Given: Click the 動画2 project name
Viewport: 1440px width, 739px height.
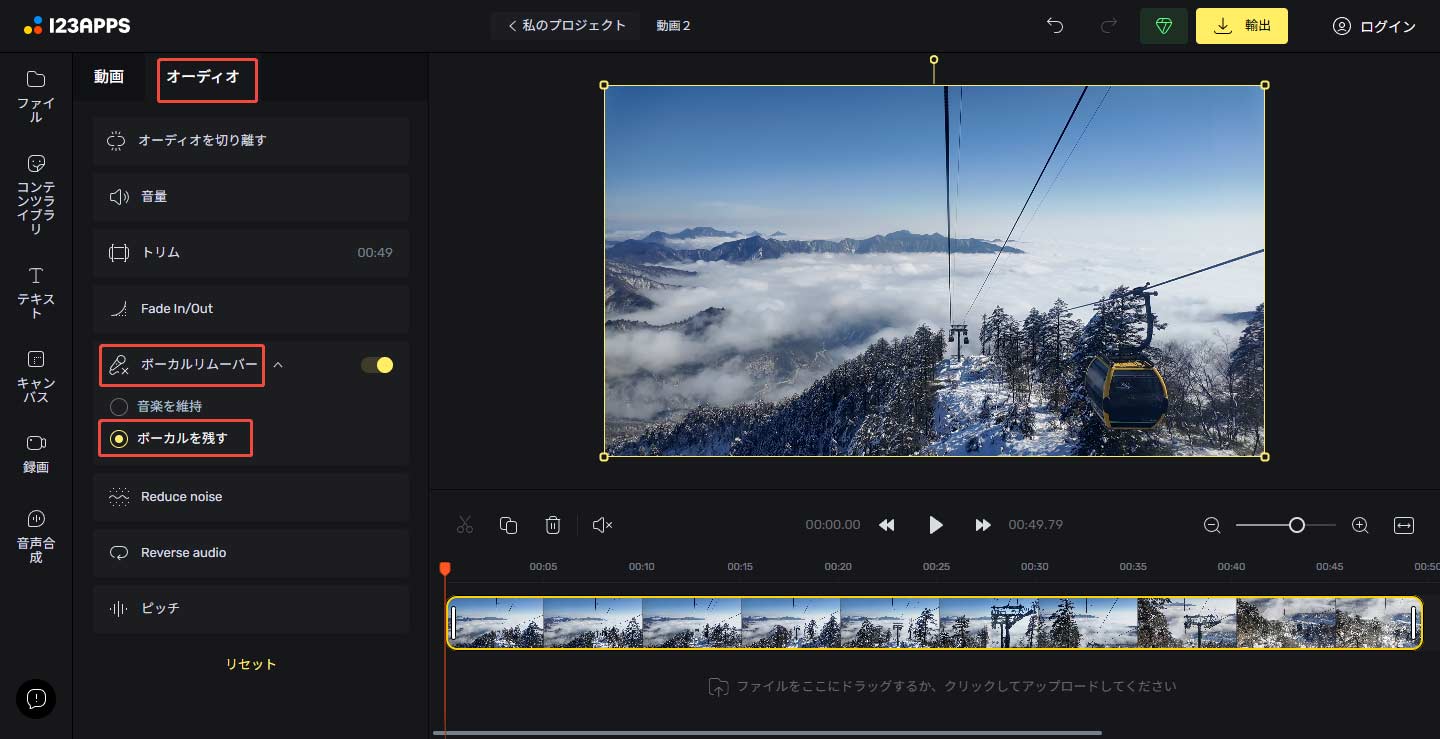Looking at the screenshot, I should [673, 26].
